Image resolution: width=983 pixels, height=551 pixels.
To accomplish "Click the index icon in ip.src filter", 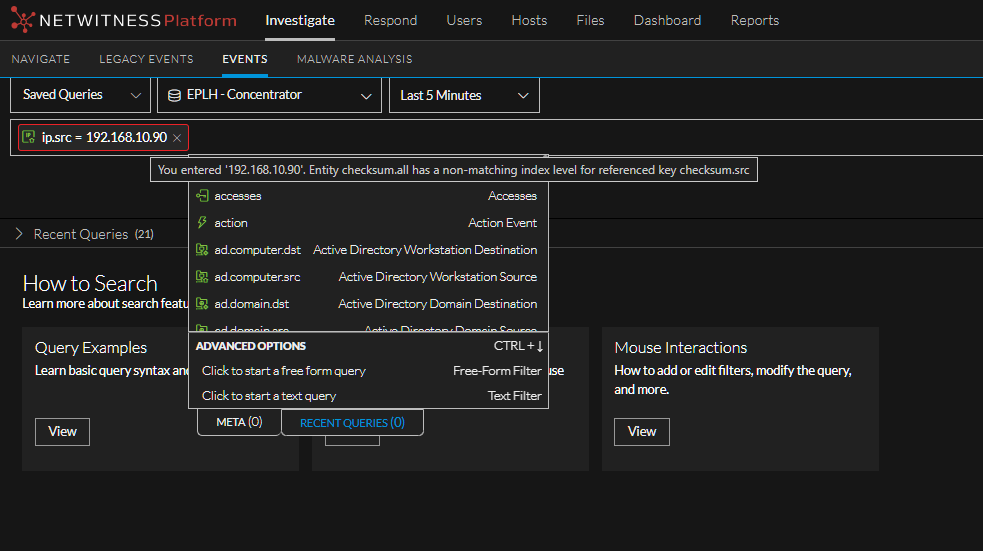I will click(30, 138).
